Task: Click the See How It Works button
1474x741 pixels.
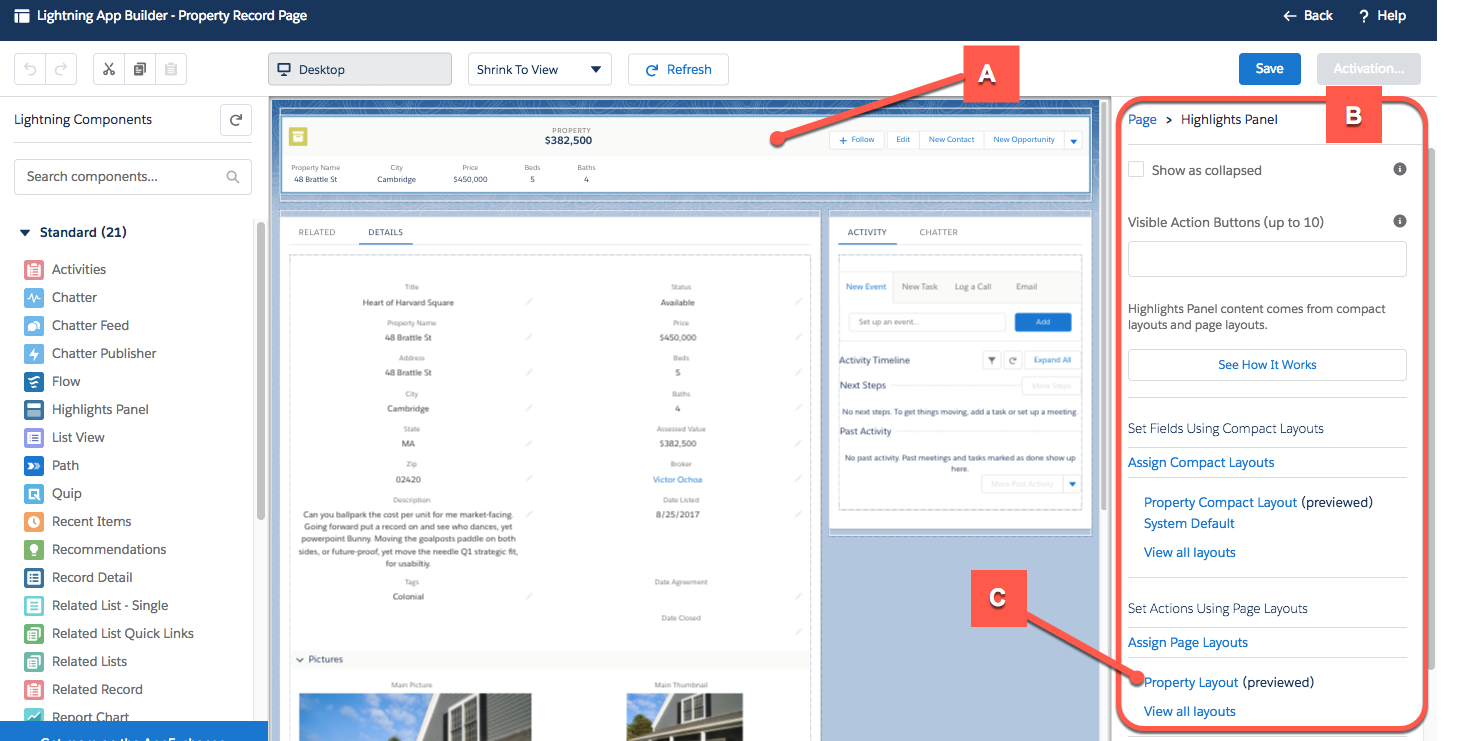Action: (1267, 365)
